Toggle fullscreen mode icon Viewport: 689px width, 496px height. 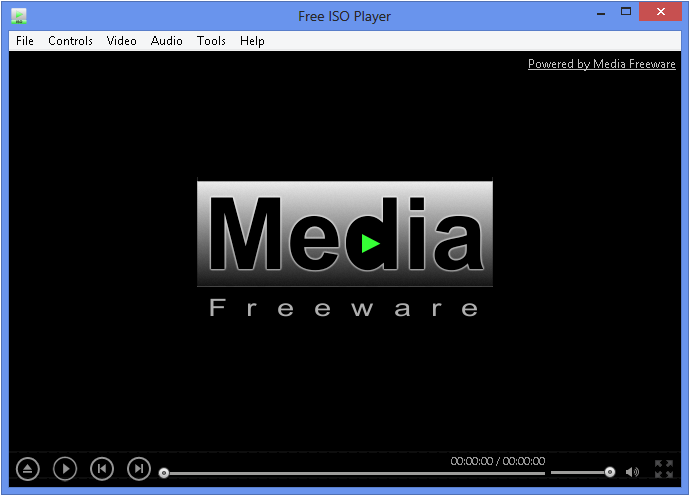(664, 469)
